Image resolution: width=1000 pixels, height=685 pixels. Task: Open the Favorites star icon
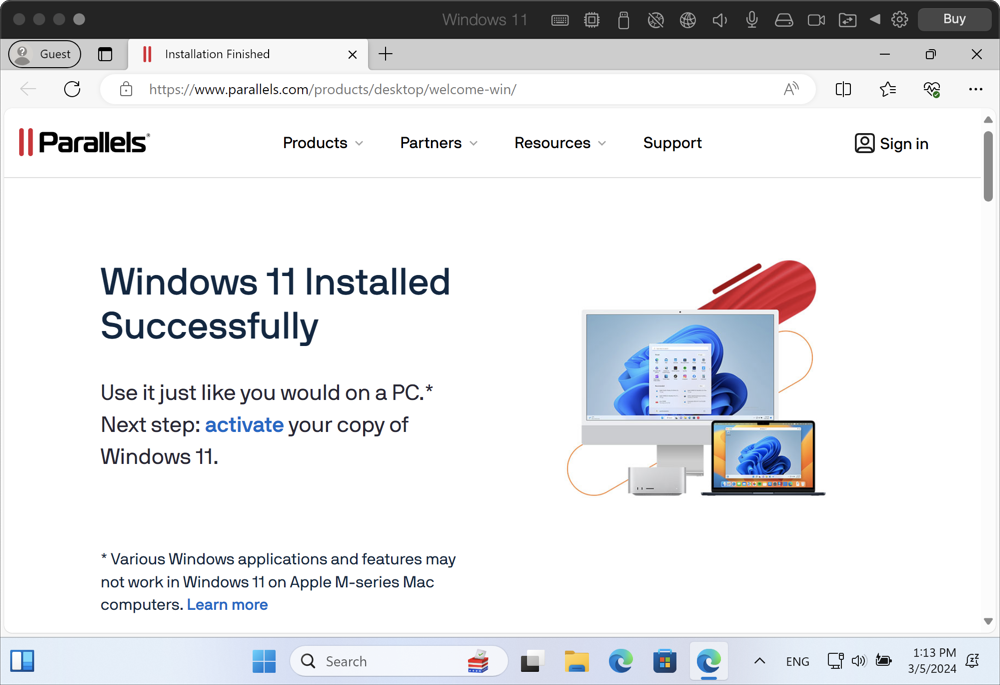(x=888, y=89)
